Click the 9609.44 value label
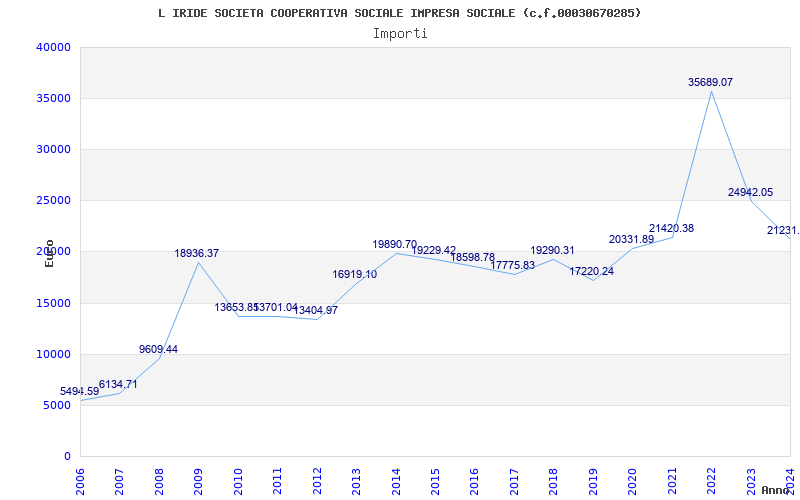The width and height of the screenshot is (800, 500). (x=158, y=350)
